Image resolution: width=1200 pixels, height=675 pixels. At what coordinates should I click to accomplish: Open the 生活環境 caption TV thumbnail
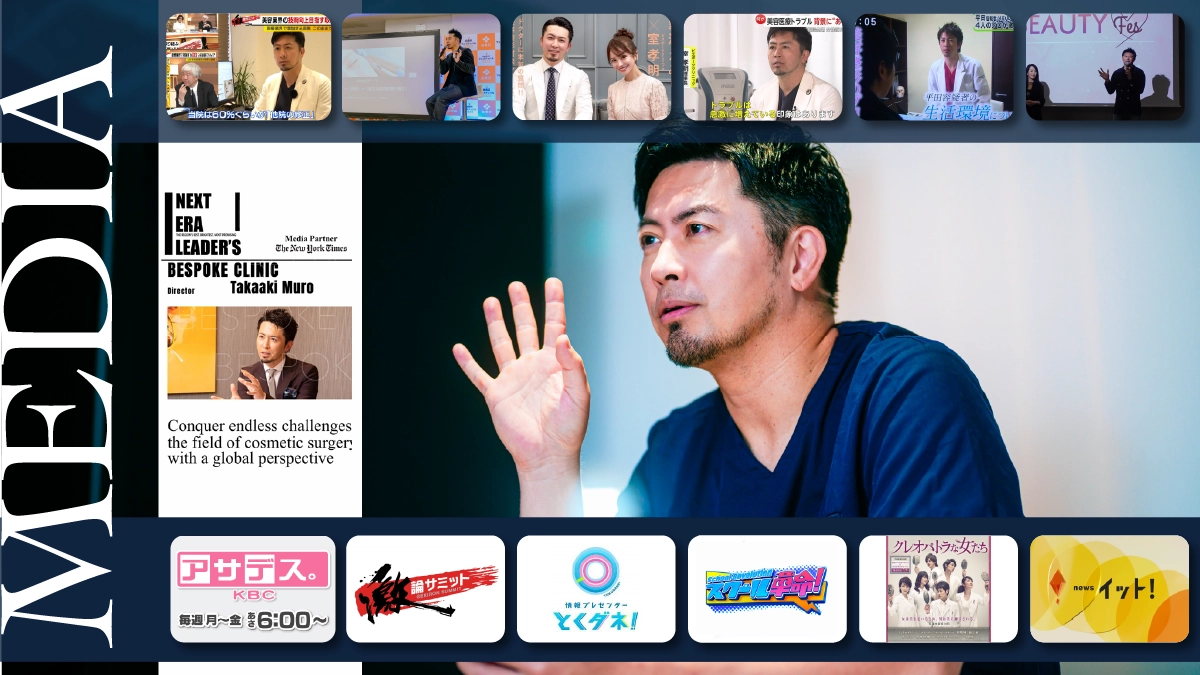click(x=934, y=67)
